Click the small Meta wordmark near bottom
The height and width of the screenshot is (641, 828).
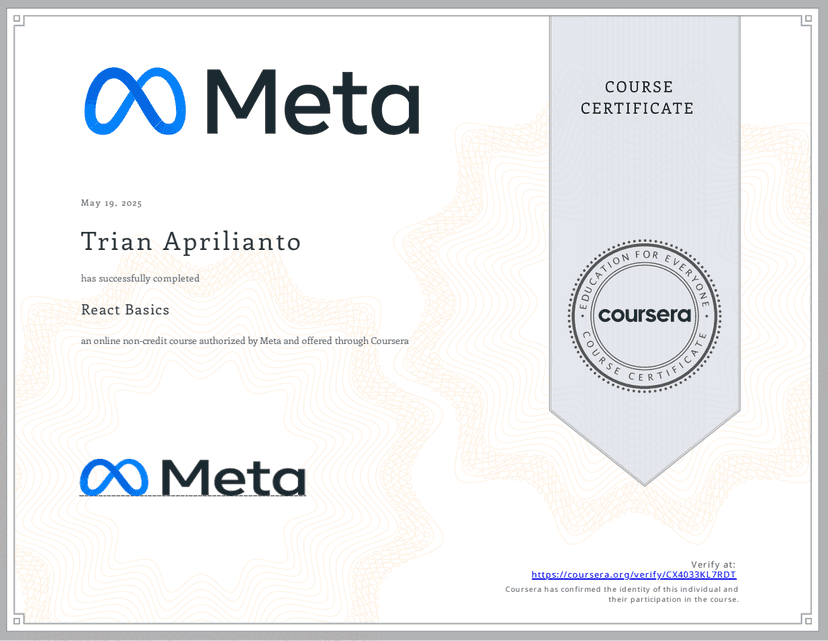click(x=231, y=478)
